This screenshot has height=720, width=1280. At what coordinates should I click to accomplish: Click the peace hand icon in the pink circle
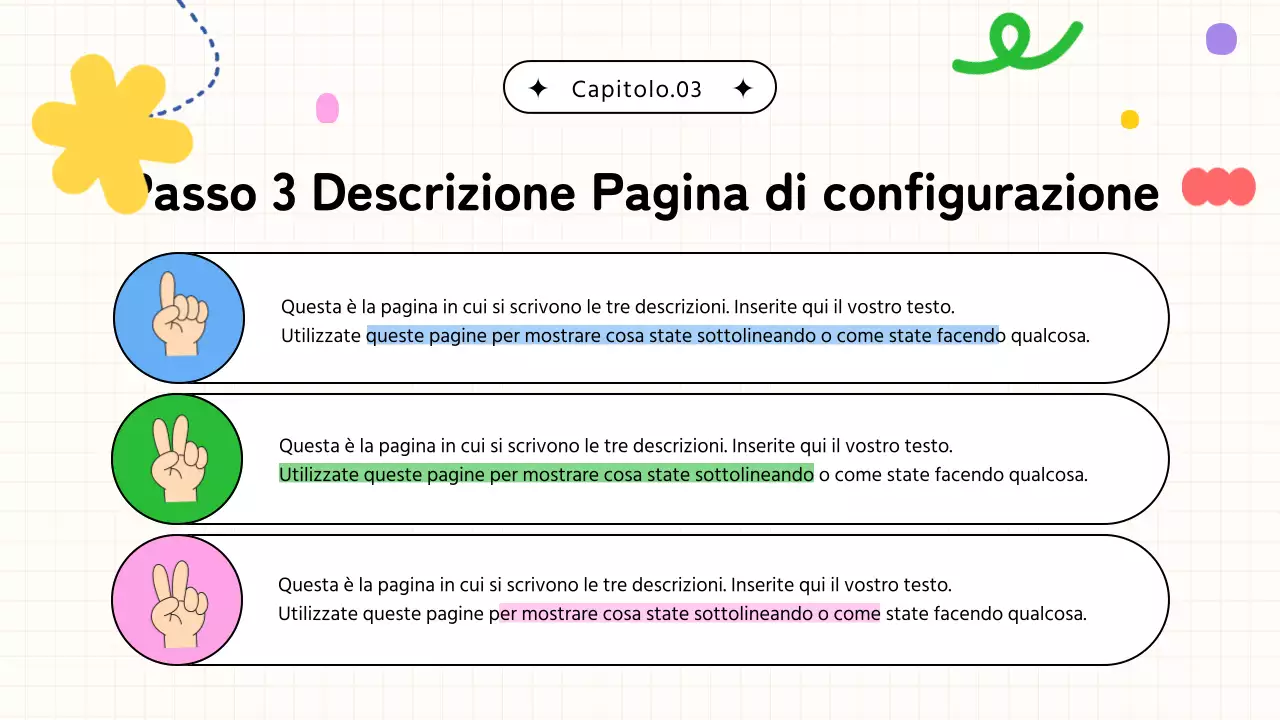coord(177,600)
